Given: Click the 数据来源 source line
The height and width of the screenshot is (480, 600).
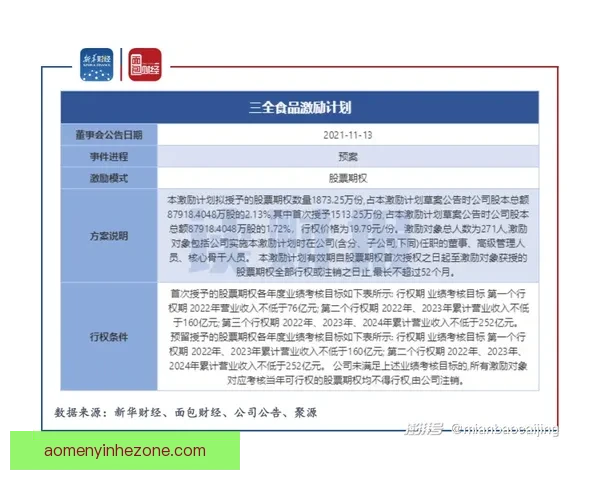Looking at the screenshot, I should 186,412.
